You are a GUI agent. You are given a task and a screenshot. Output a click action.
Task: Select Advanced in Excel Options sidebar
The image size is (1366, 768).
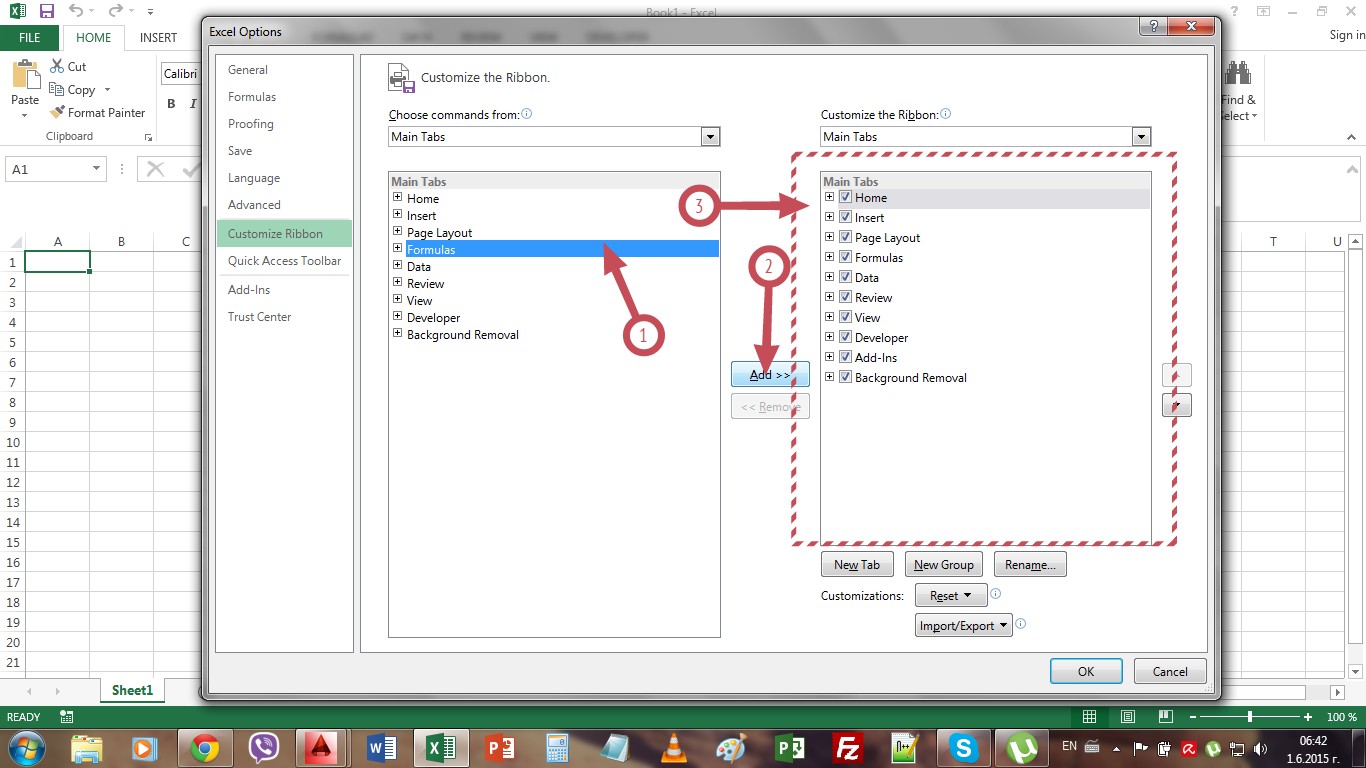click(284, 205)
